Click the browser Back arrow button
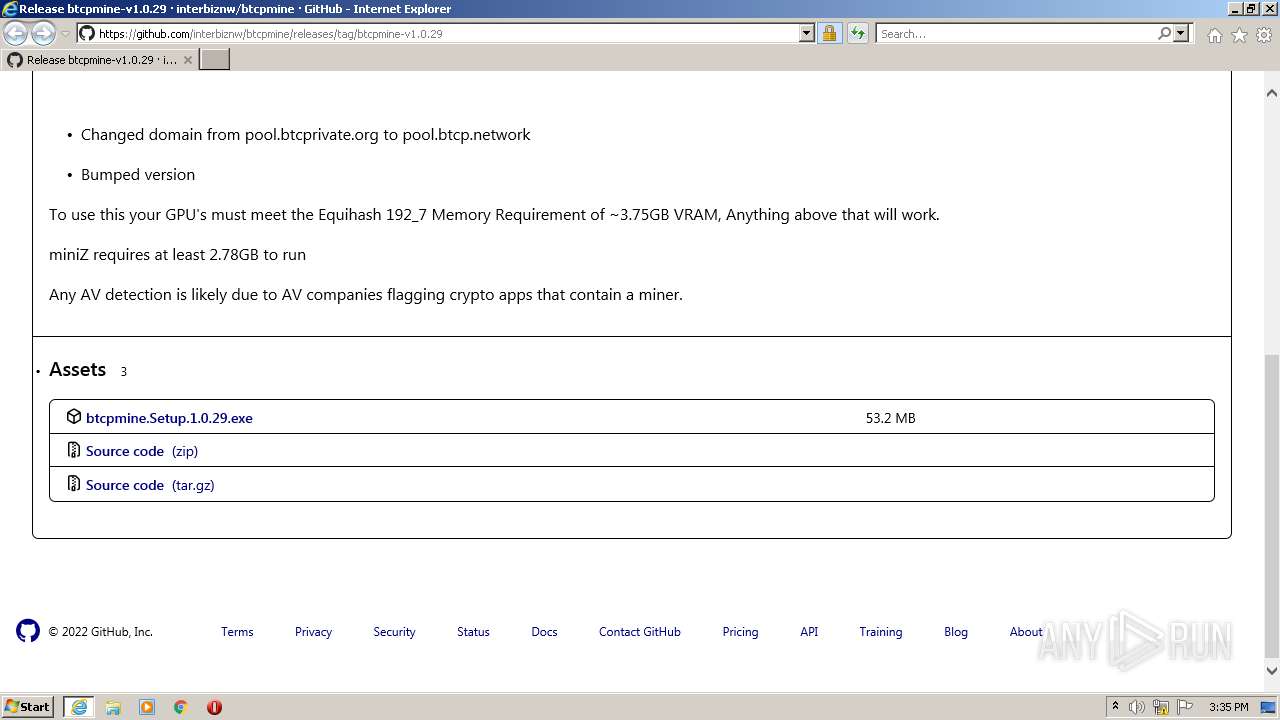Image resolution: width=1280 pixels, height=720 pixels. [16, 33]
